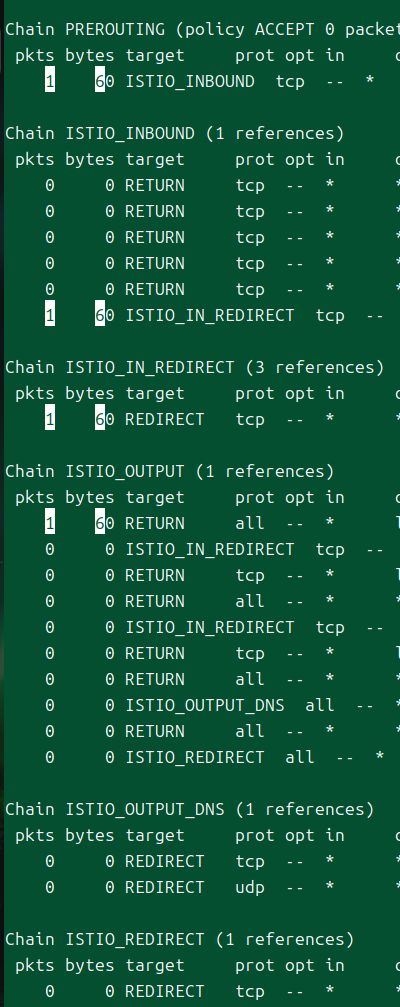Image resolution: width=400 pixels, height=1007 pixels.
Task: Select ISTIO_IN_REDIRECT target in ISTIO_INBOUND chain
Action: 209,315
